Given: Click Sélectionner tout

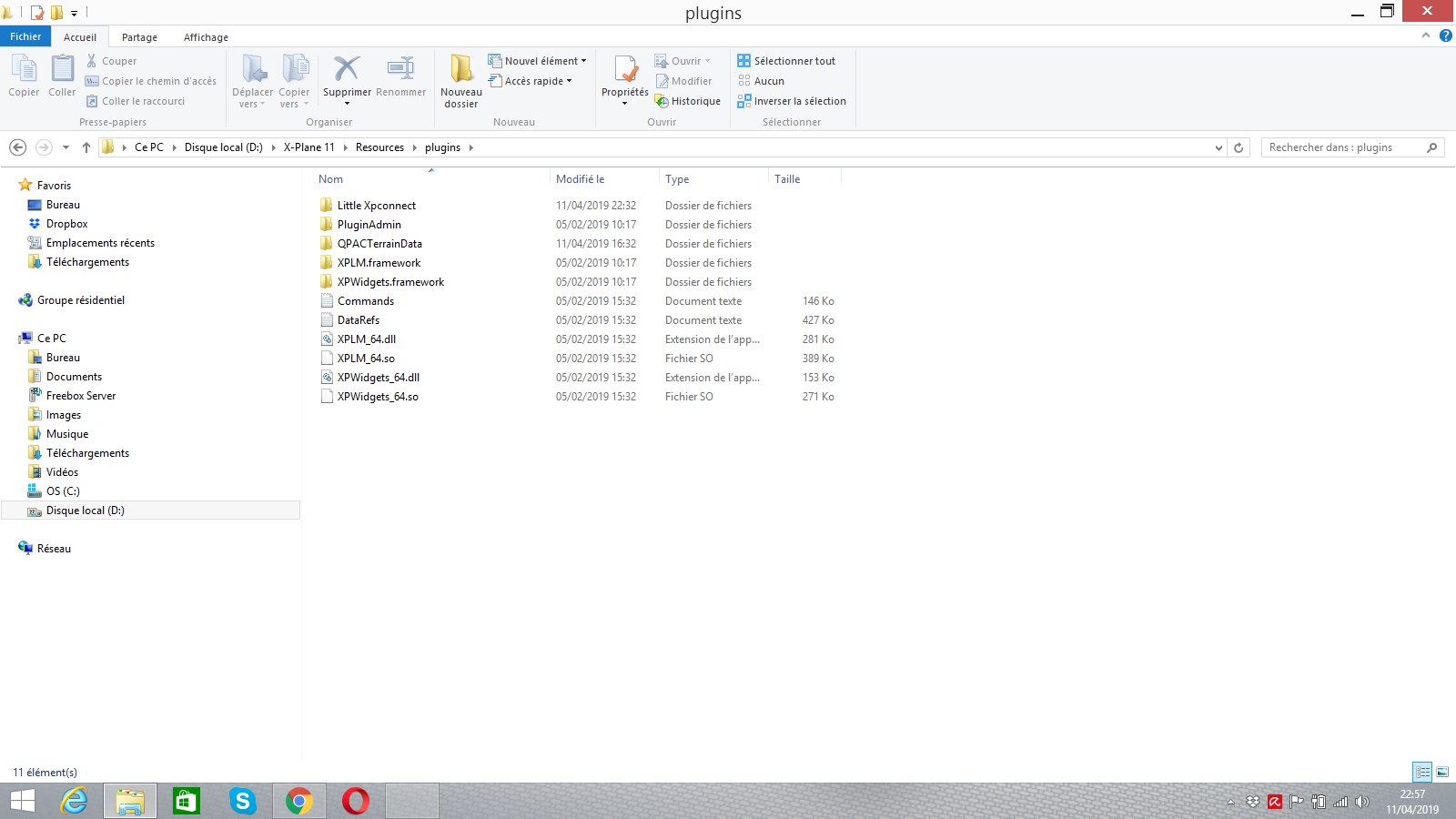Looking at the screenshot, I should coord(786,61).
